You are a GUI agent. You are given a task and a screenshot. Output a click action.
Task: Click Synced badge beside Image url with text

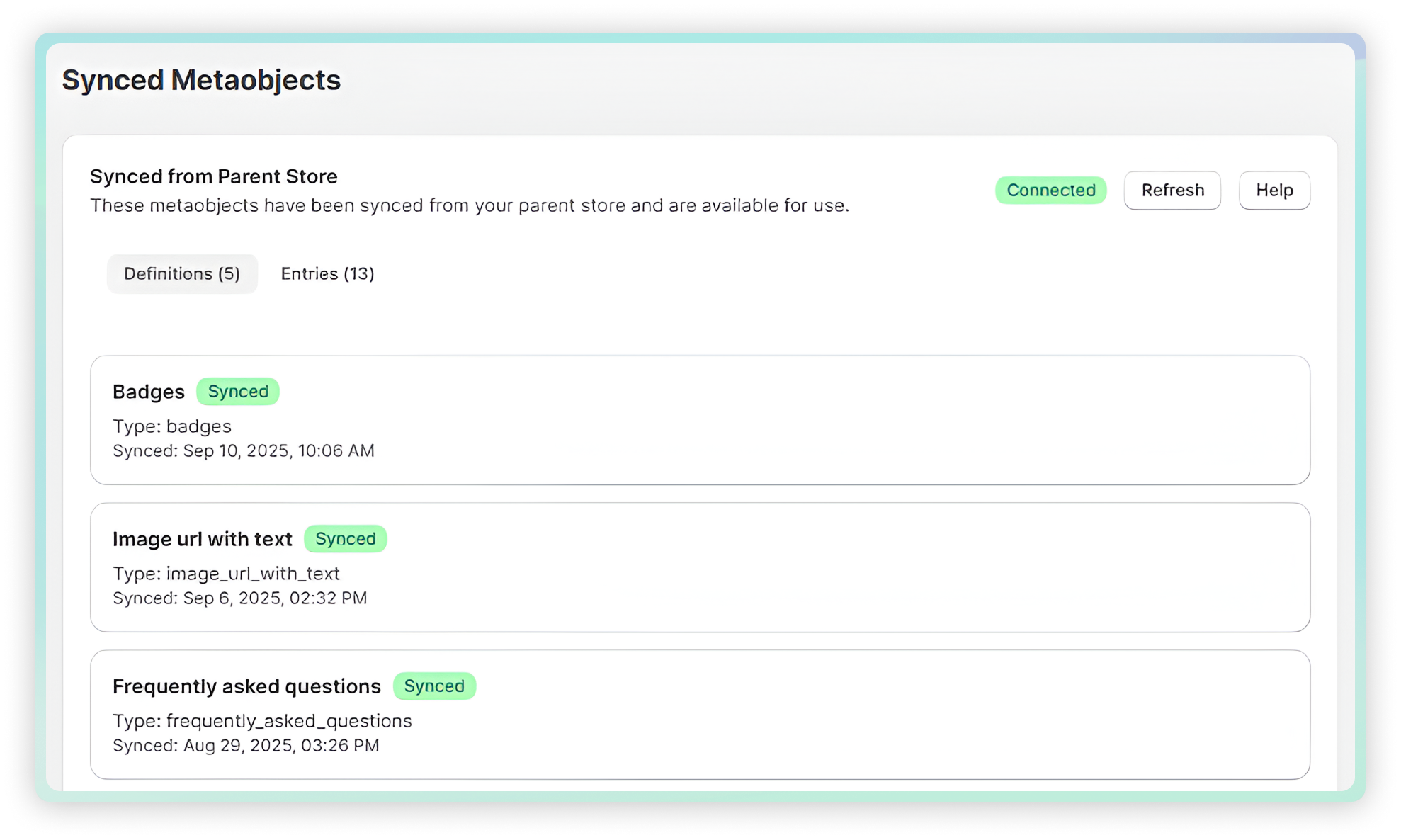[346, 539]
